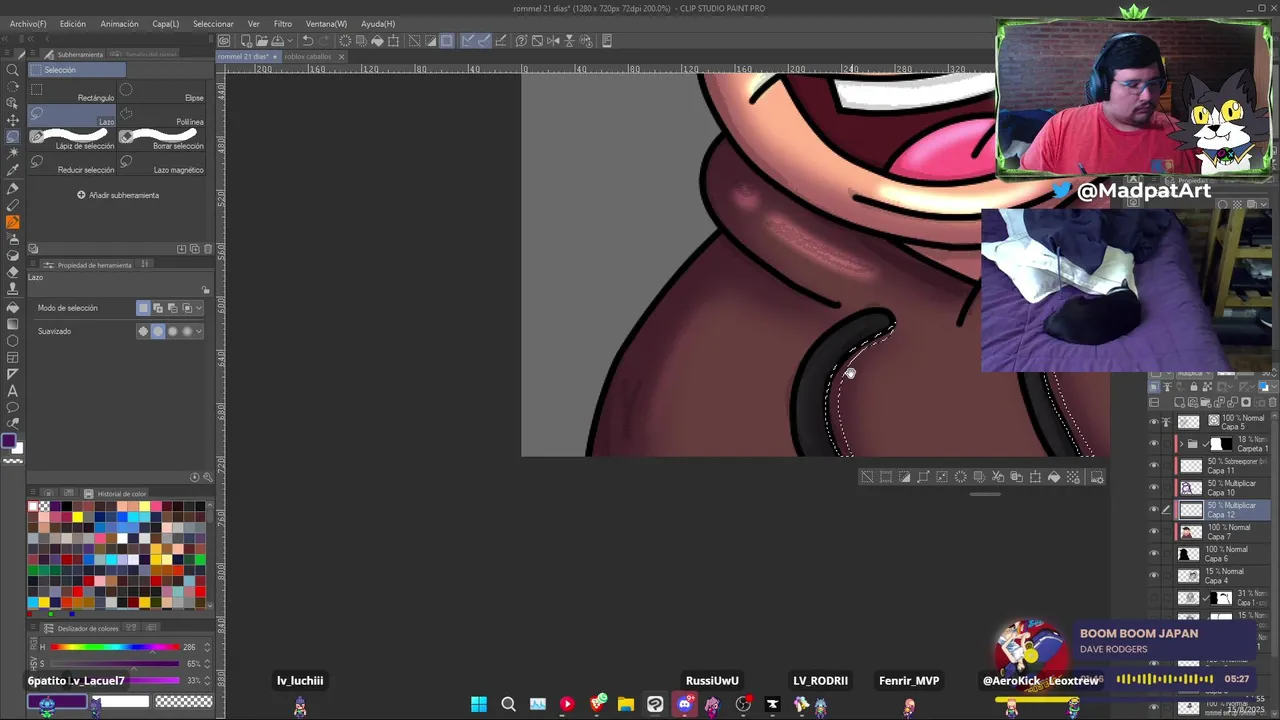Click the Scale/Rotate transform icon in command bar
The image size is (1280, 720).
(394, 41)
